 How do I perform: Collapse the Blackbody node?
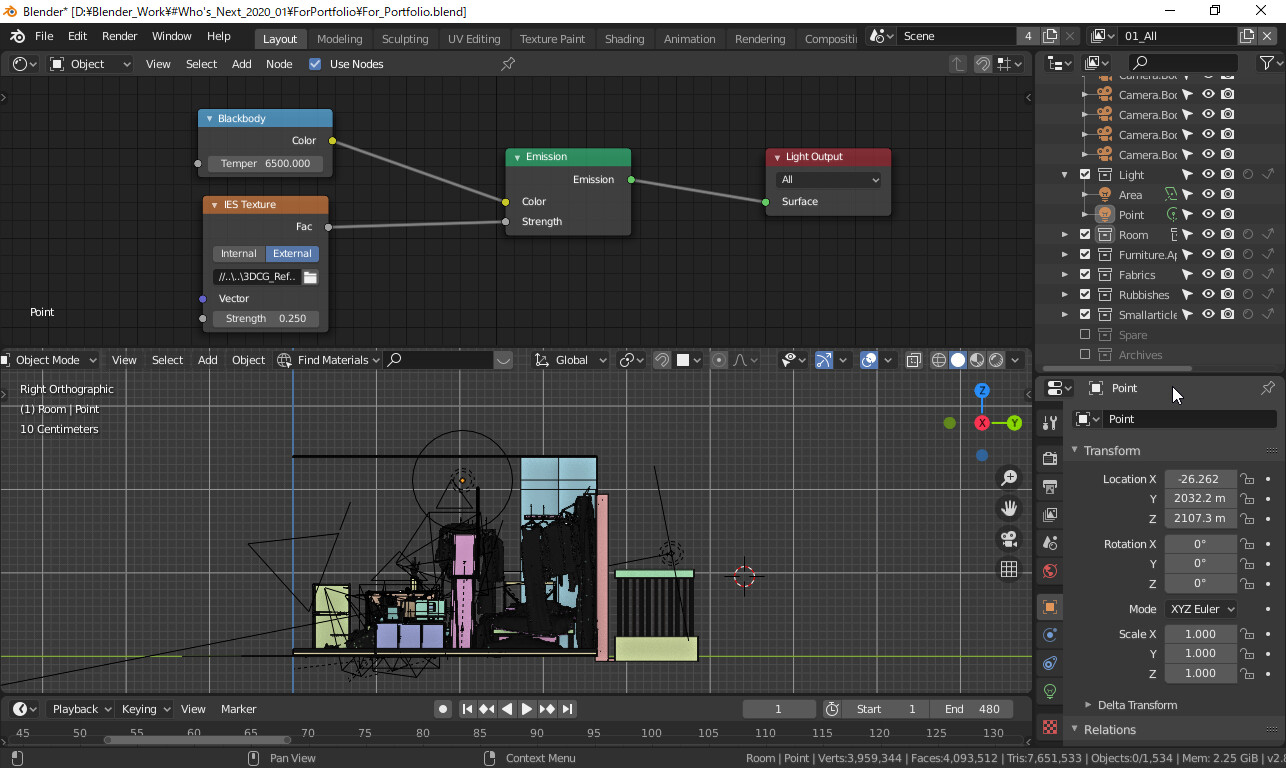point(210,118)
